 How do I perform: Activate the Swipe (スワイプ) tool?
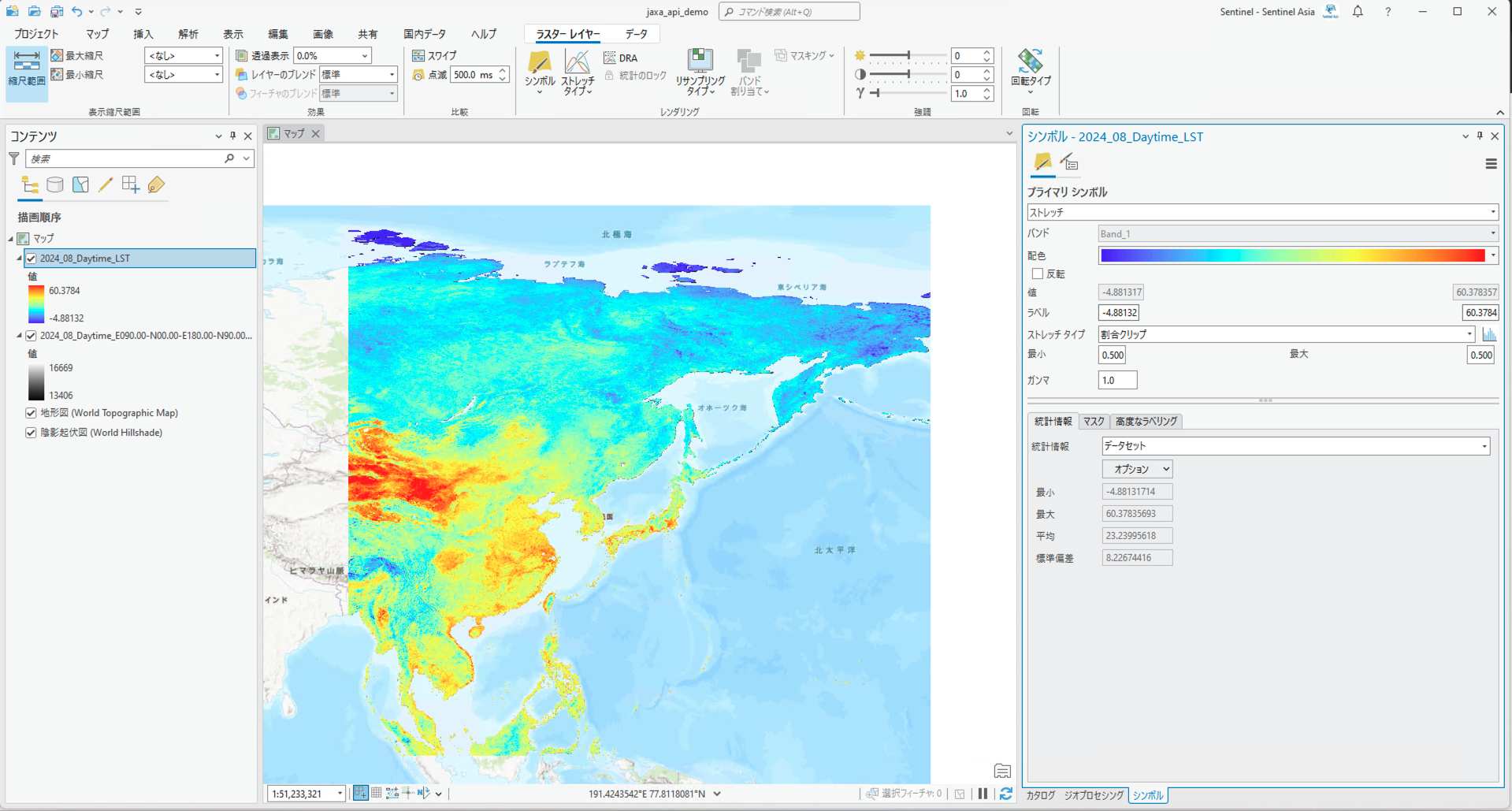[435, 56]
